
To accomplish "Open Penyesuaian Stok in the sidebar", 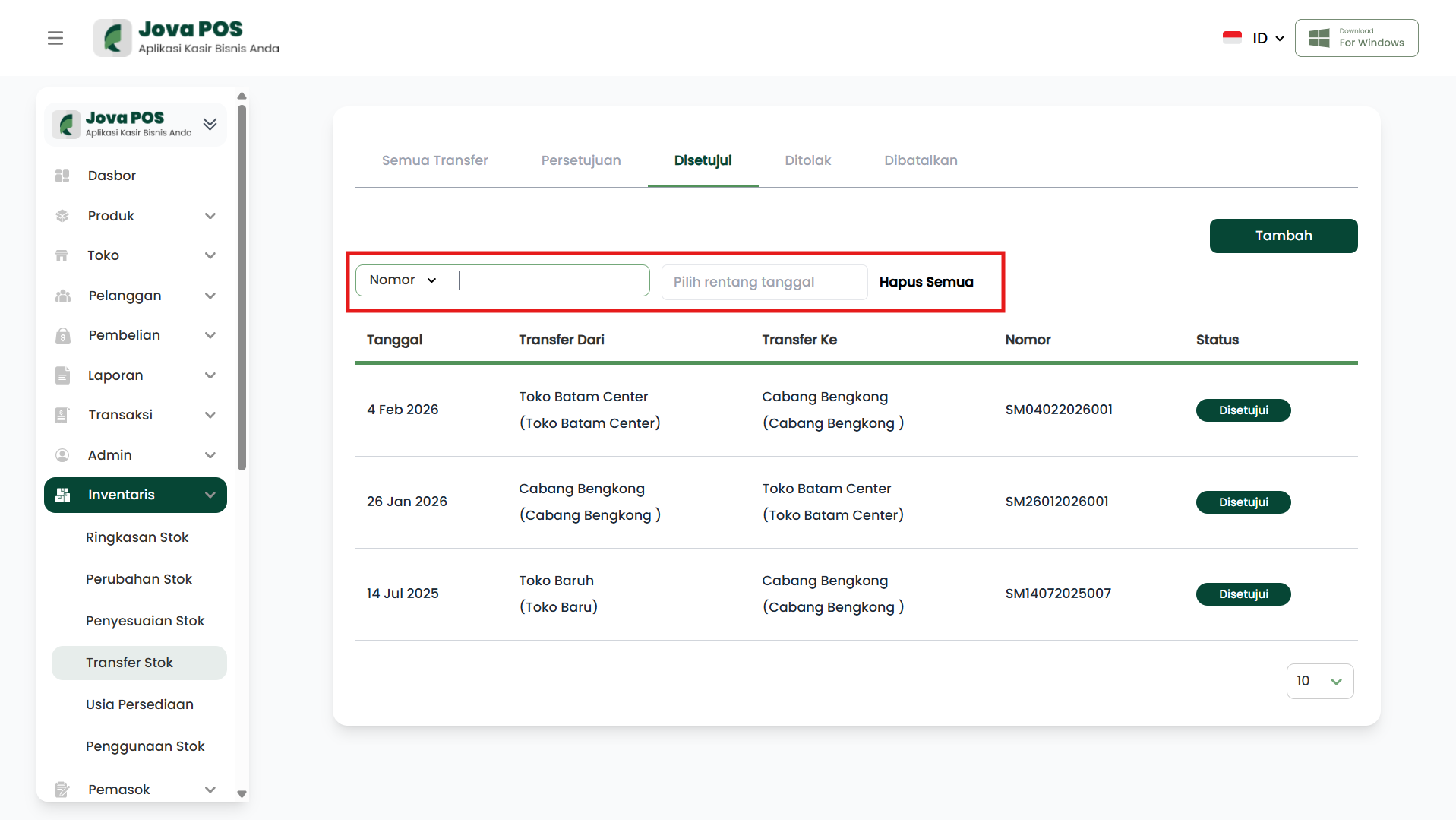I will (145, 621).
